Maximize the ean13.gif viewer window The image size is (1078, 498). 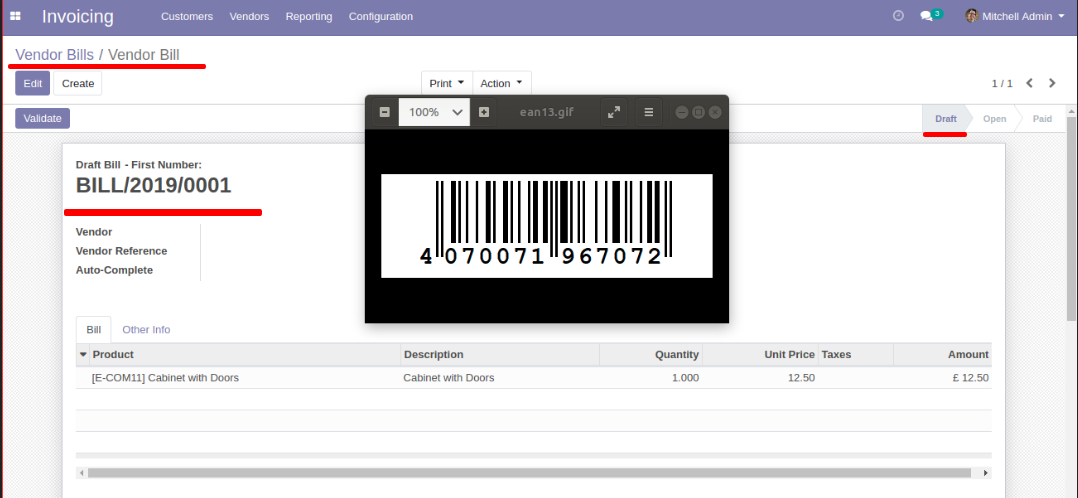[698, 112]
